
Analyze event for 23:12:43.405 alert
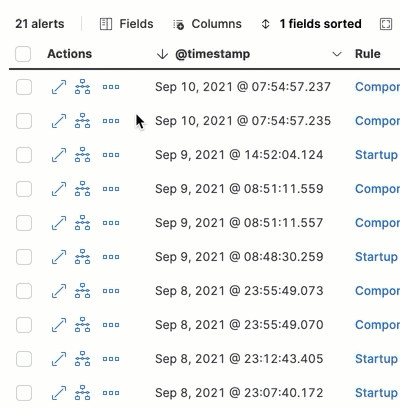pos(82,359)
